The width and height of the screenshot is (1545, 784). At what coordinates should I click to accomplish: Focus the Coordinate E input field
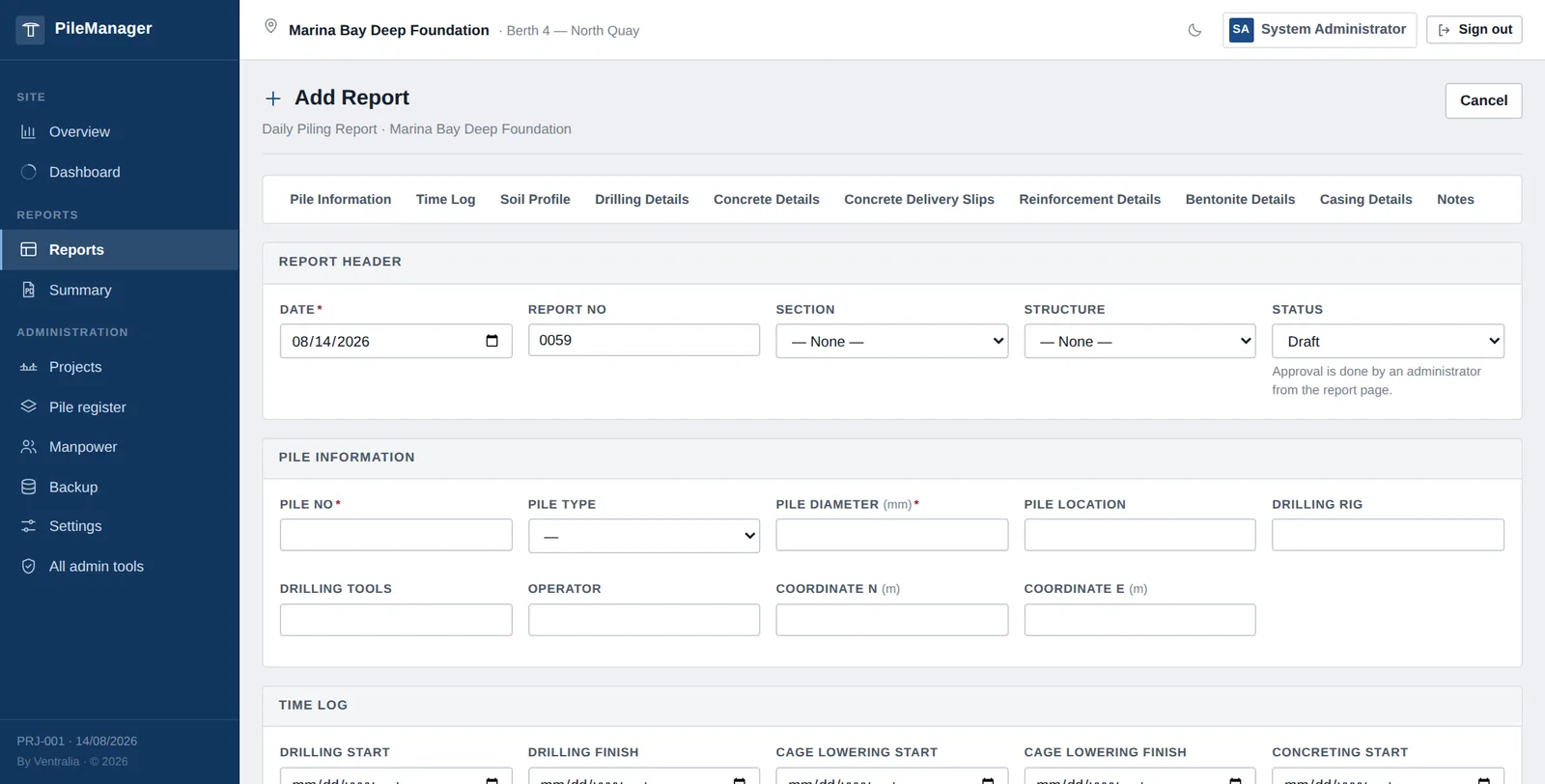pos(1139,620)
